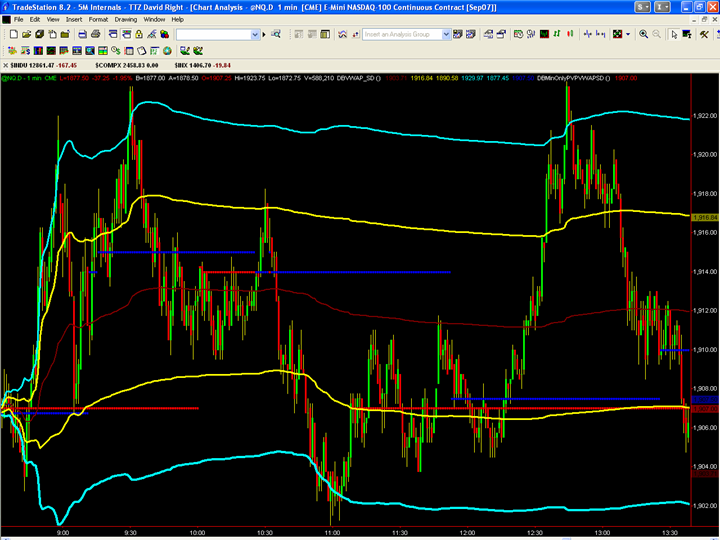
Task: Click the small black play arrow beside symbol box
Action: click(264, 34)
